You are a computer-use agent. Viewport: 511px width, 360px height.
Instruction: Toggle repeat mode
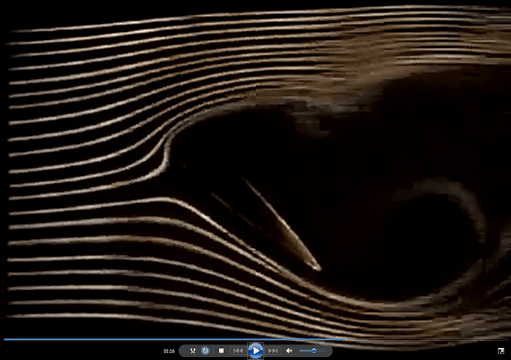(205, 351)
